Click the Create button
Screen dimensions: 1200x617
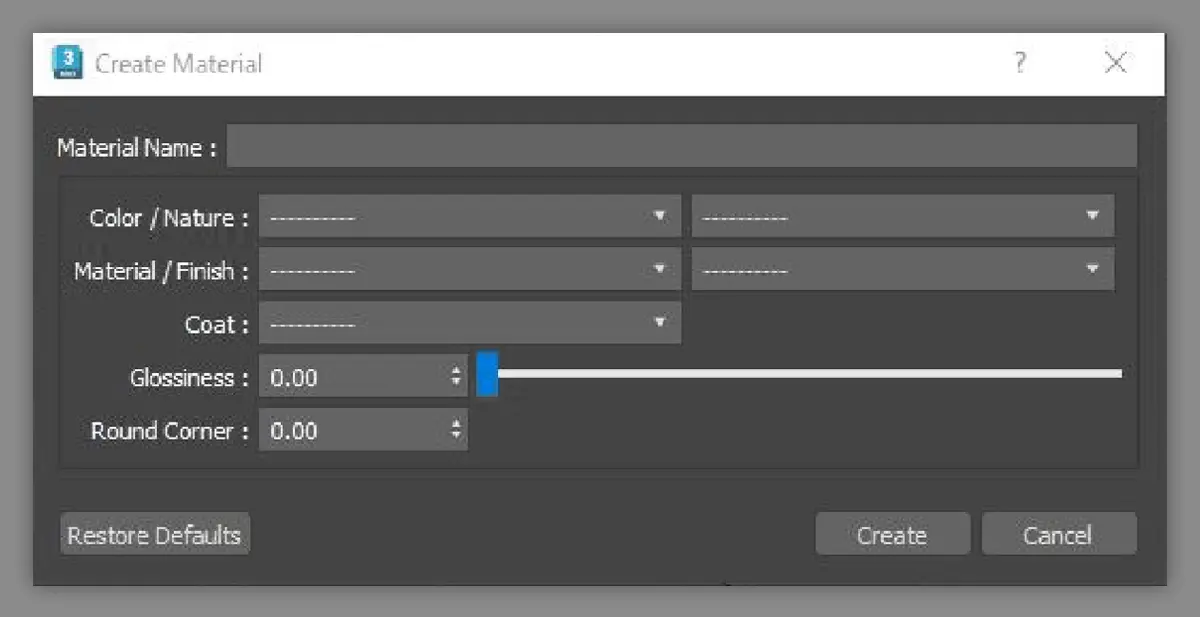892,535
